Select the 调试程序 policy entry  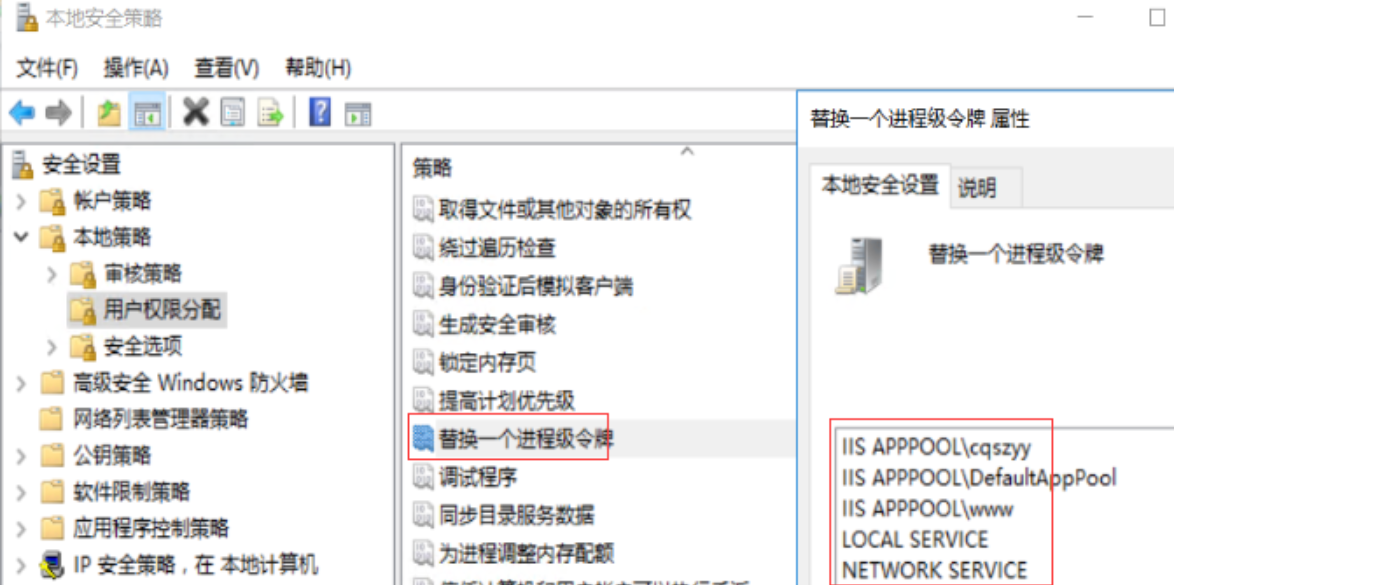478,476
